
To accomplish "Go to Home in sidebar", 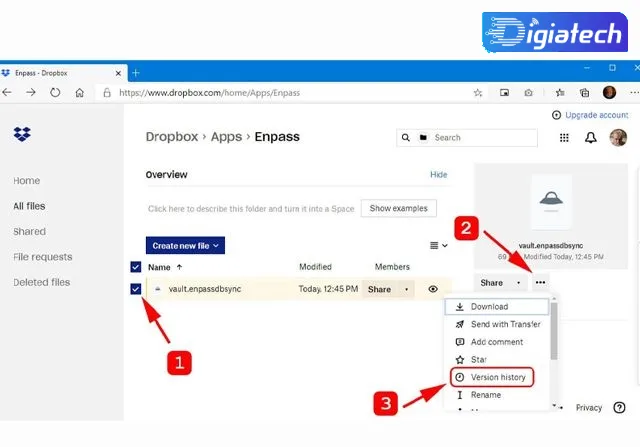I will [x=27, y=180].
